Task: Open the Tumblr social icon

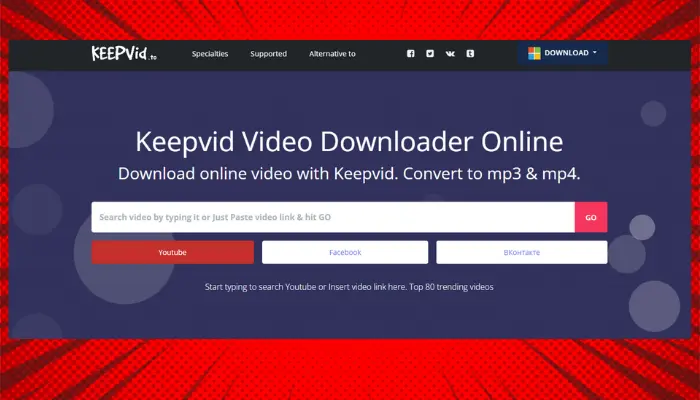Action: [x=470, y=54]
